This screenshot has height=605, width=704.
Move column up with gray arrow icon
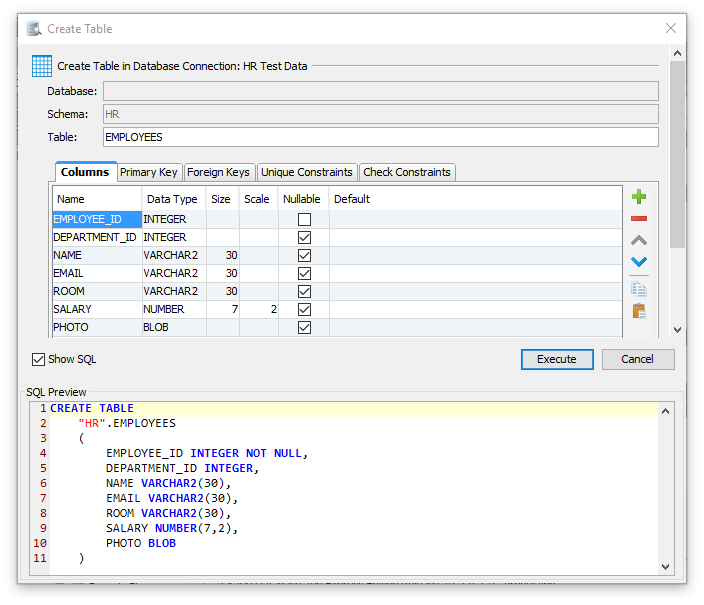coord(639,241)
